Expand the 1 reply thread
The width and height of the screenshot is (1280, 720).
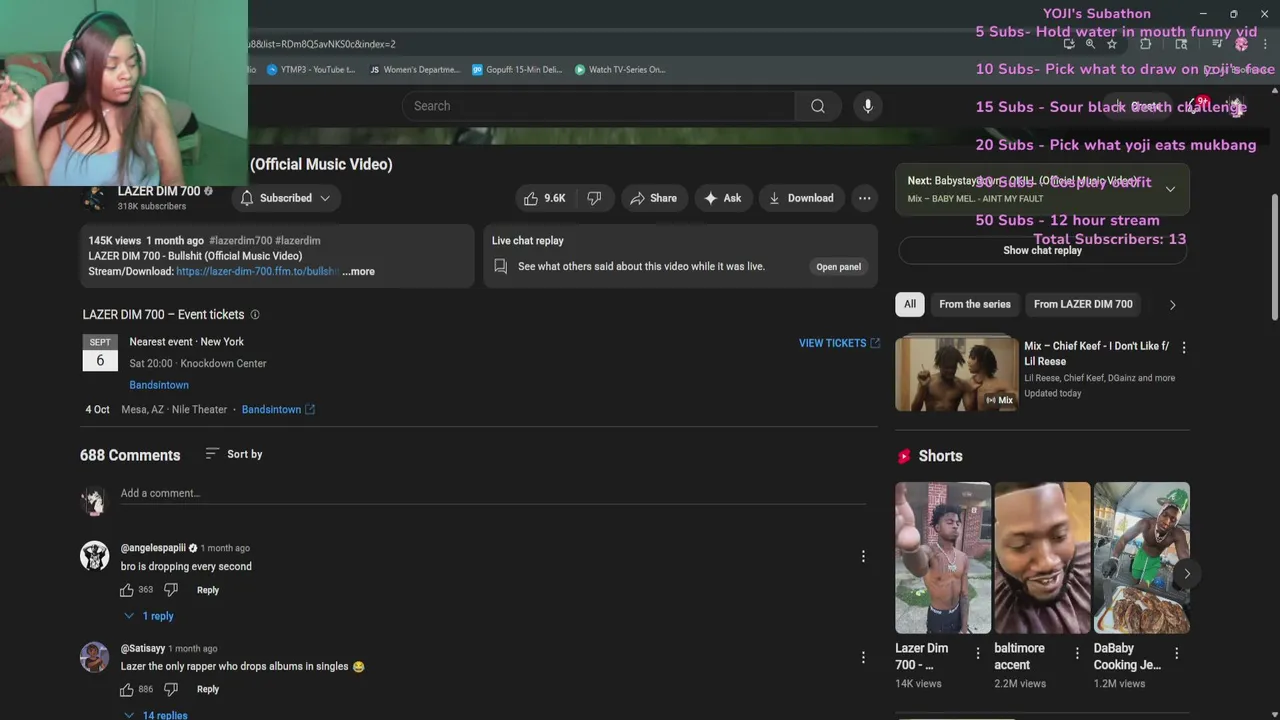(x=149, y=616)
